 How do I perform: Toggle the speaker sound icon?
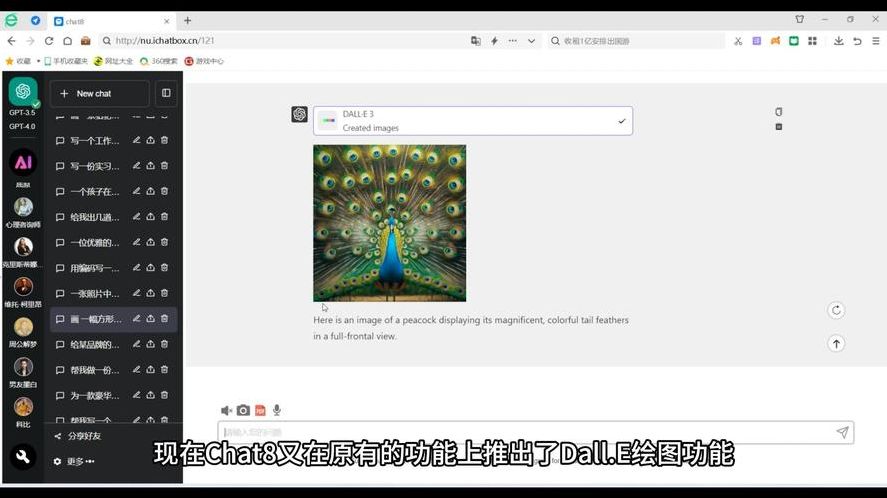pos(226,410)
